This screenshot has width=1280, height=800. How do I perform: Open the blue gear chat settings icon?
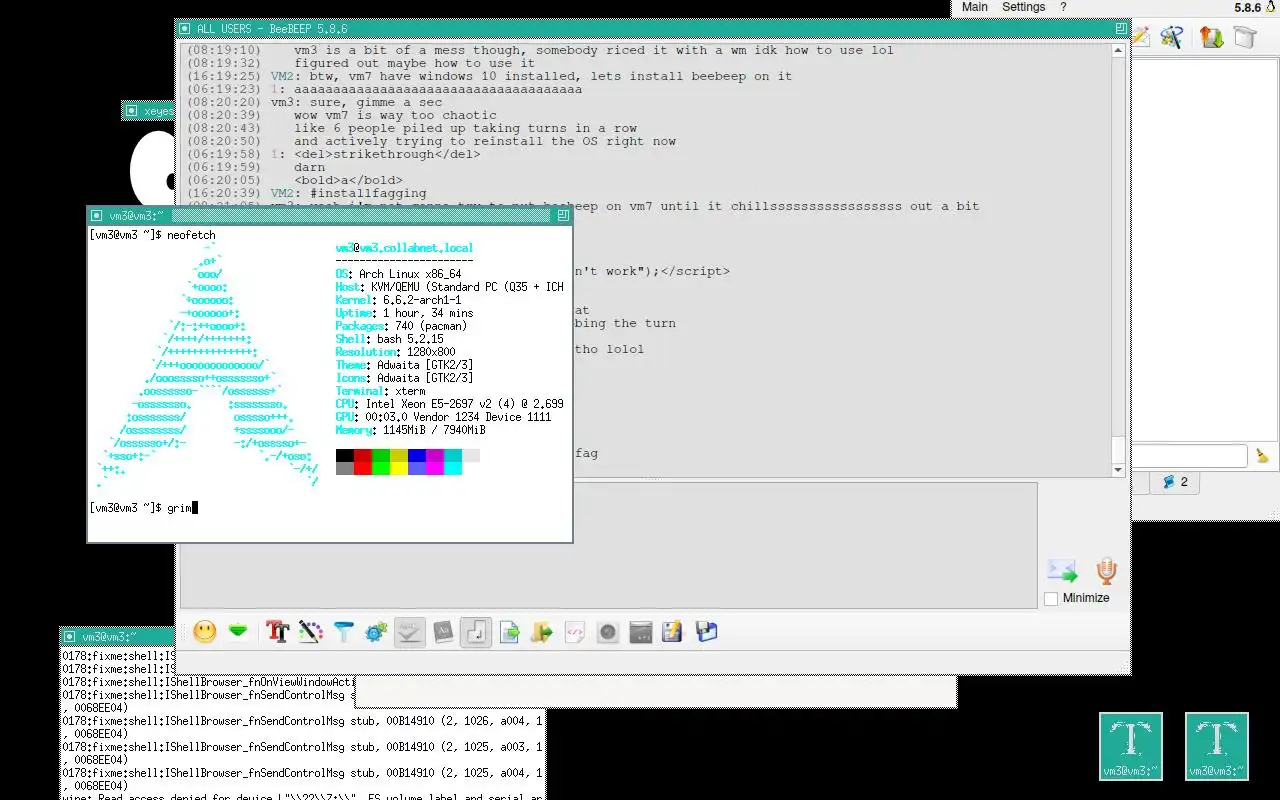376,632
